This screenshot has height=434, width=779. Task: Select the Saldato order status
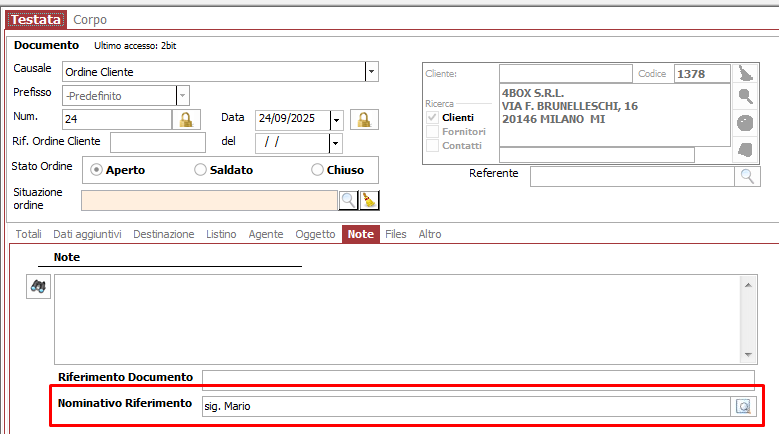click(x=201, y=170)
